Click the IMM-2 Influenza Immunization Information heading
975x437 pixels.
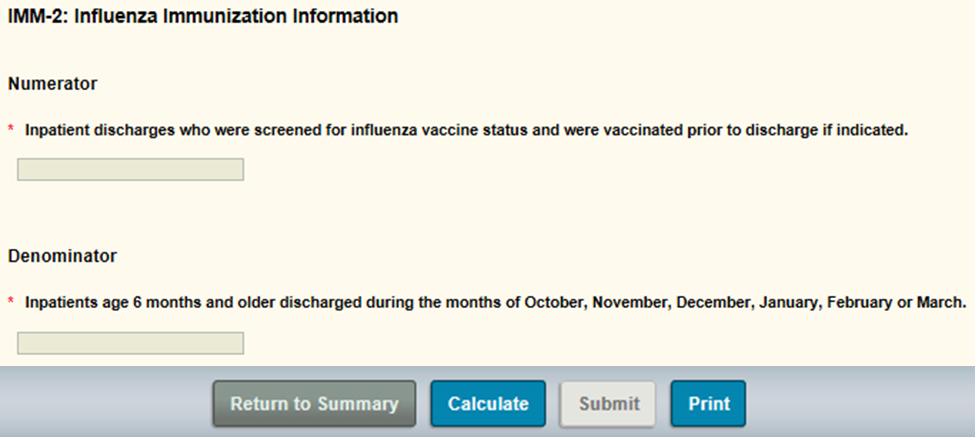tap(203, 16)
